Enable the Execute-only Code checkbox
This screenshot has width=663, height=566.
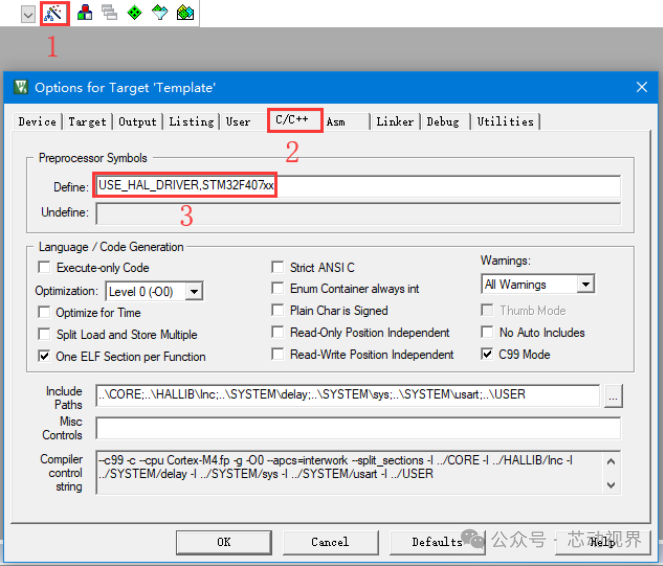[44, 267]
